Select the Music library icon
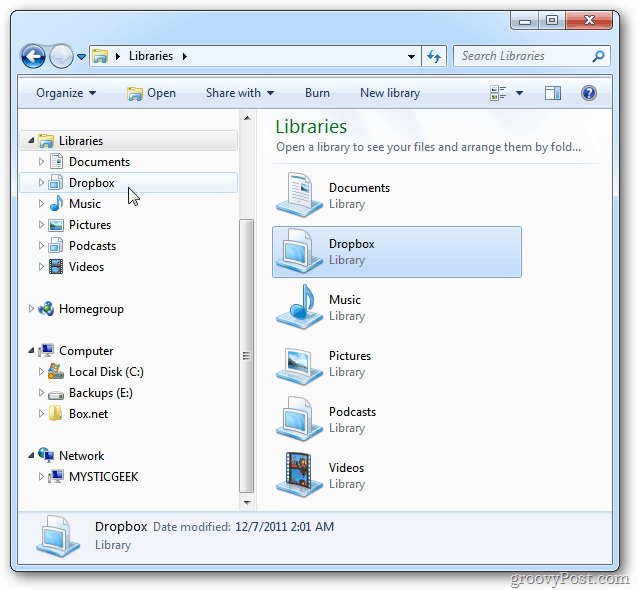The image size is (638, 590). (x=299, y=307)
